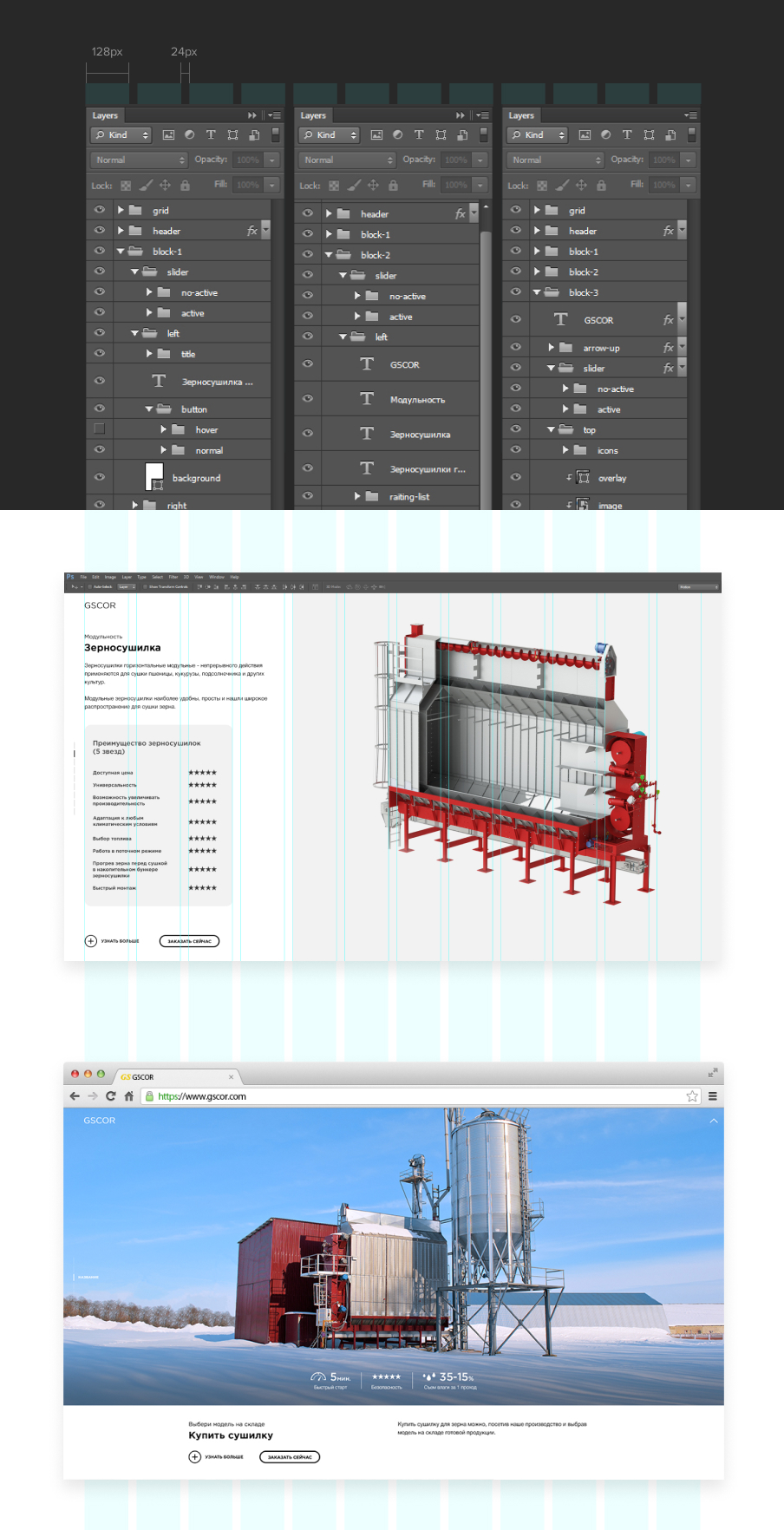Open Window menu in Photoshop
The image size is (784, 1530).
click(x=217, y=577)
